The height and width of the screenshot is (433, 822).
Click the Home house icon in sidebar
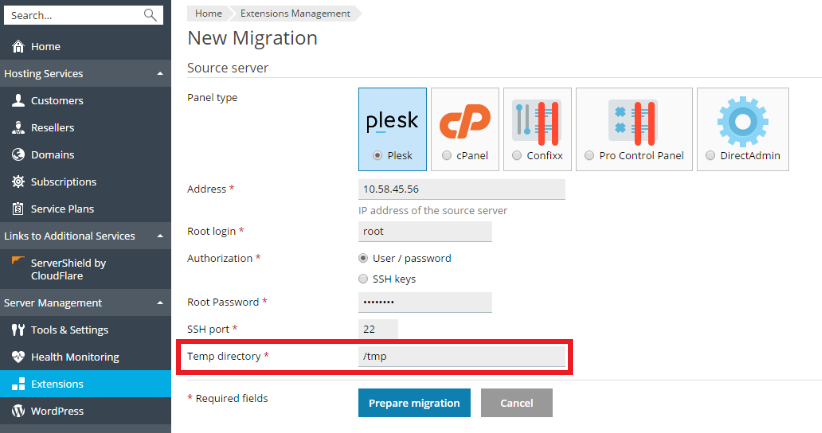[x=17, y=47]
